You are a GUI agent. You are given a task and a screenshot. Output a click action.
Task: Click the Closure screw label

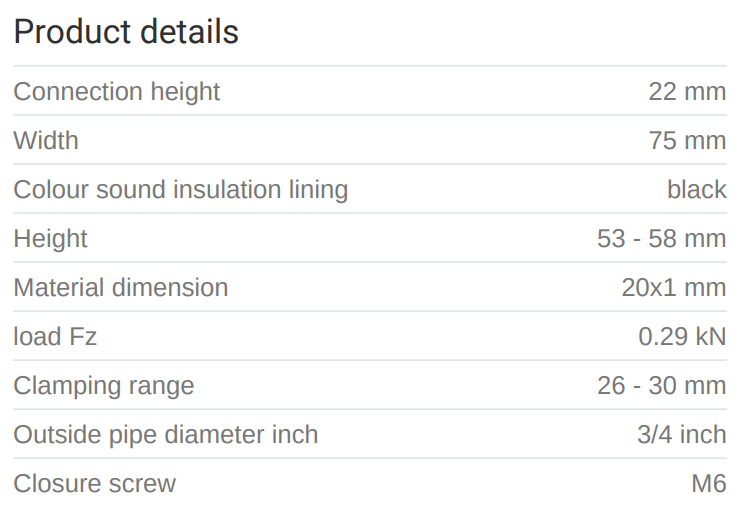click(x=94, y=484)
